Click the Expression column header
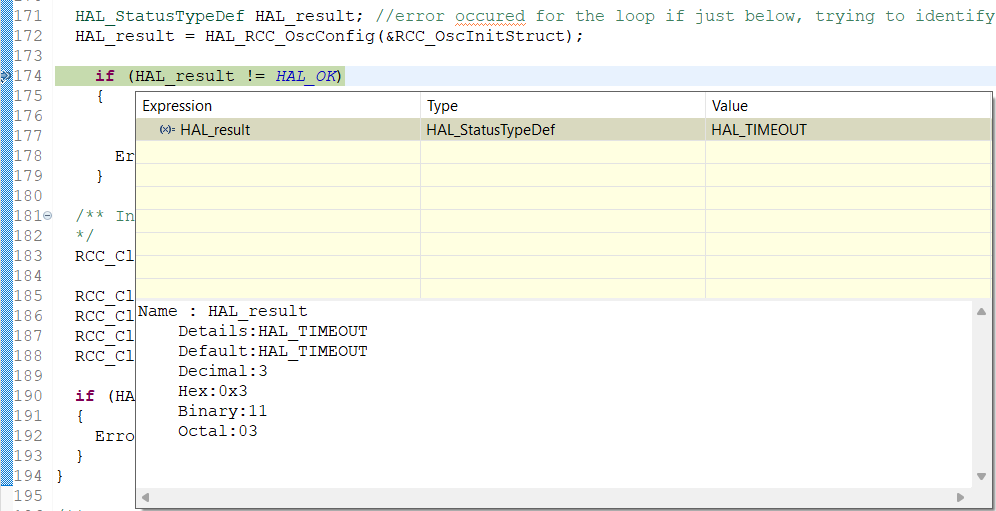Screen dimensions: 996x511 coord(177,106)
